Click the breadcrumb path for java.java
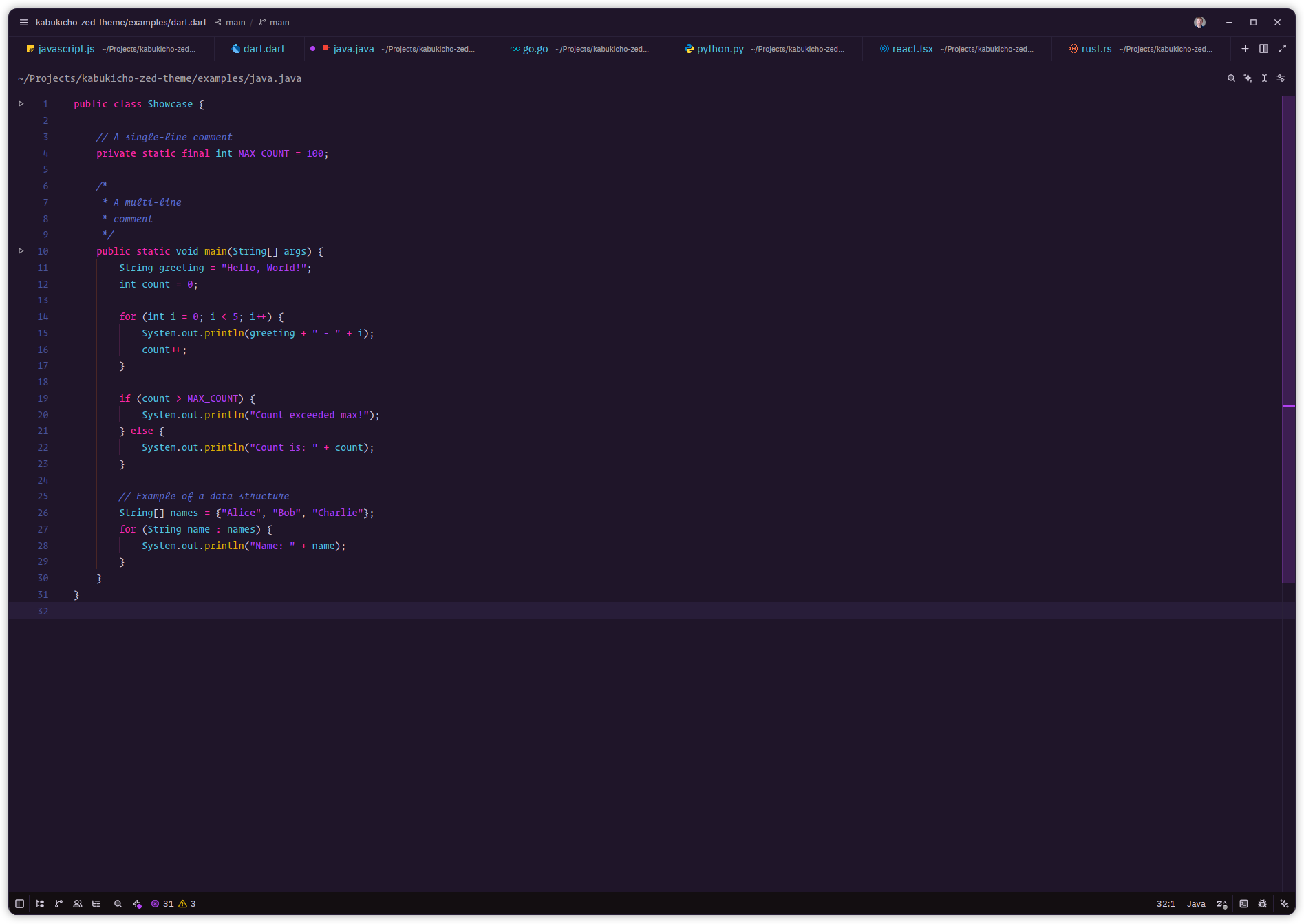Viewport: 1304px width, 924px height. pos(160,78)
